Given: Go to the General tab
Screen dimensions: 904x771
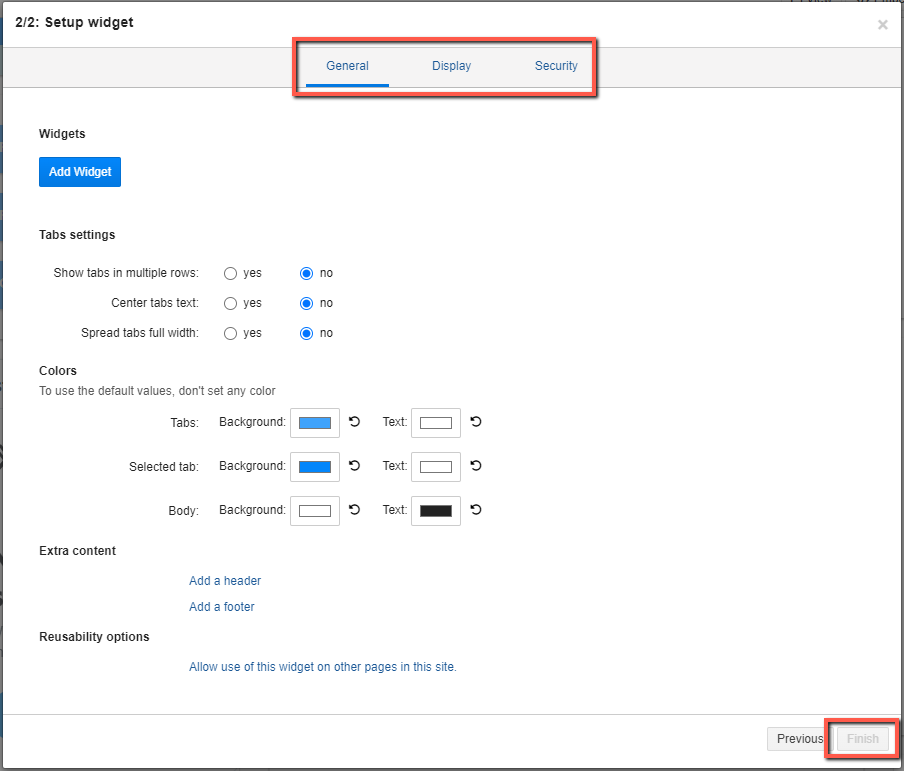Looking at the screenshot, I should (x=347, y=66).
